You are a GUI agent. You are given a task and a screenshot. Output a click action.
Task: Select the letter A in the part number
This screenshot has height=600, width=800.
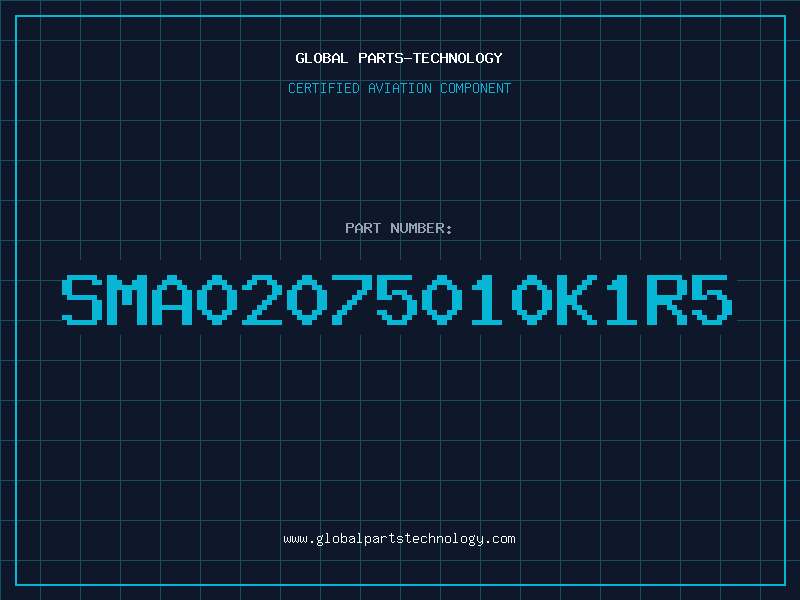pos(172,299)
